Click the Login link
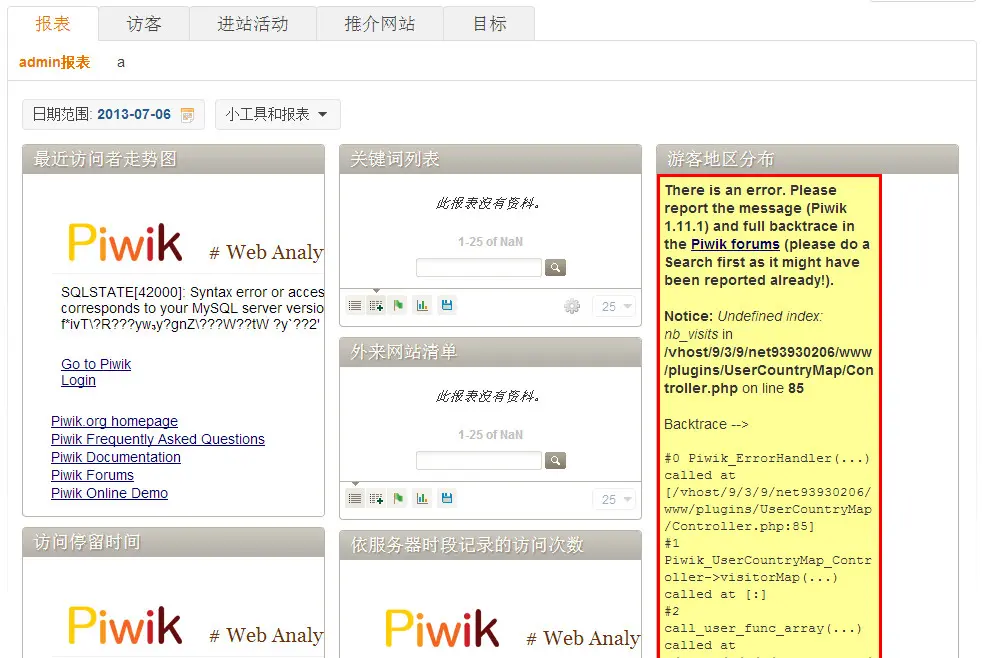The height and width of the screenshot is (658, 982). click(78, 380)
